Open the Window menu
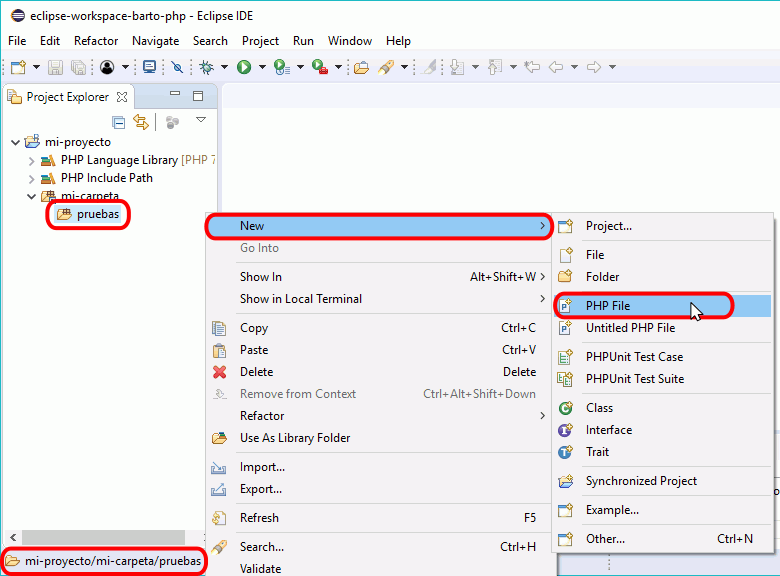This screenshot has height=576, width=780. pos(350,41)
